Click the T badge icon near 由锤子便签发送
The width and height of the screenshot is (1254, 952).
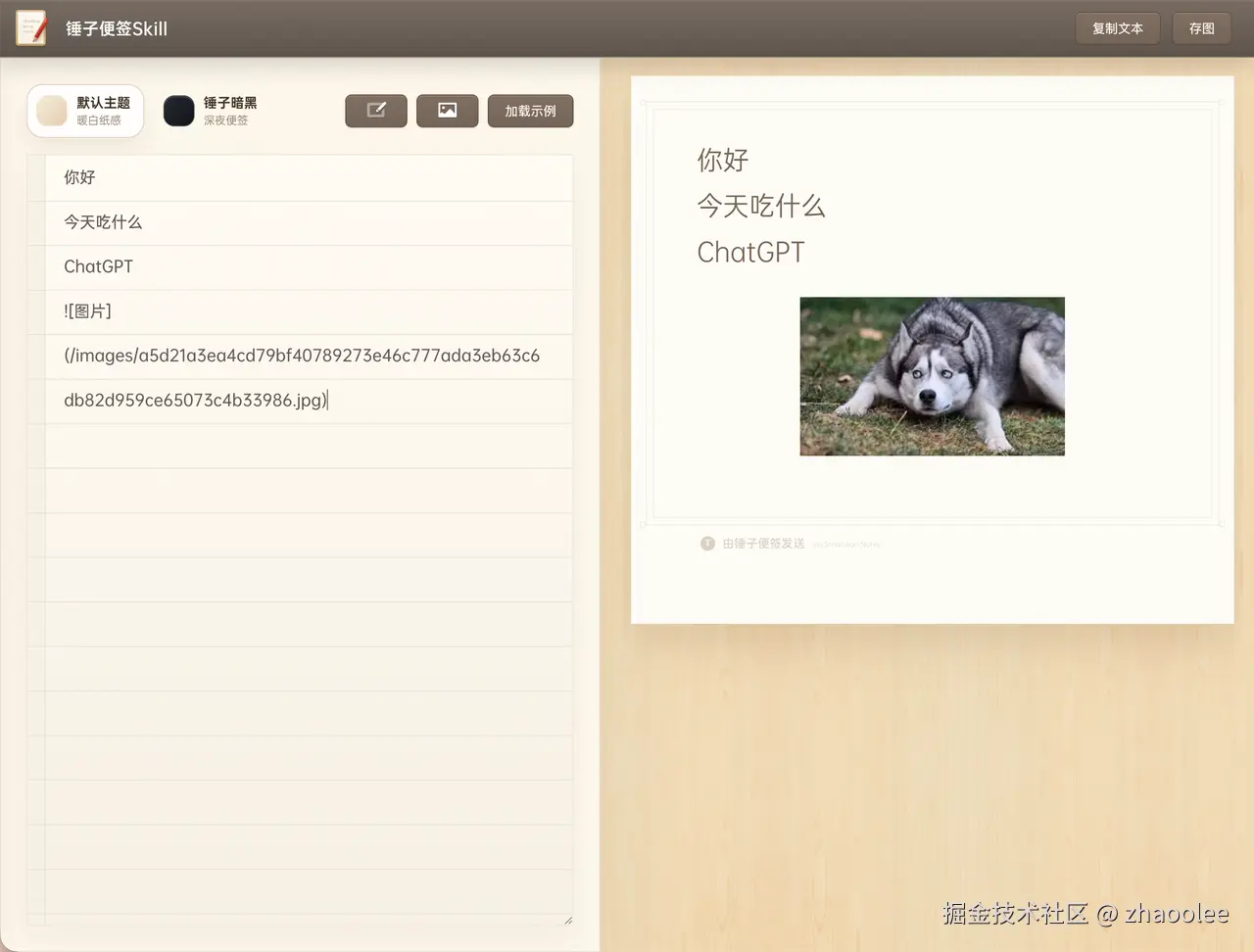[x=707, y=543]
